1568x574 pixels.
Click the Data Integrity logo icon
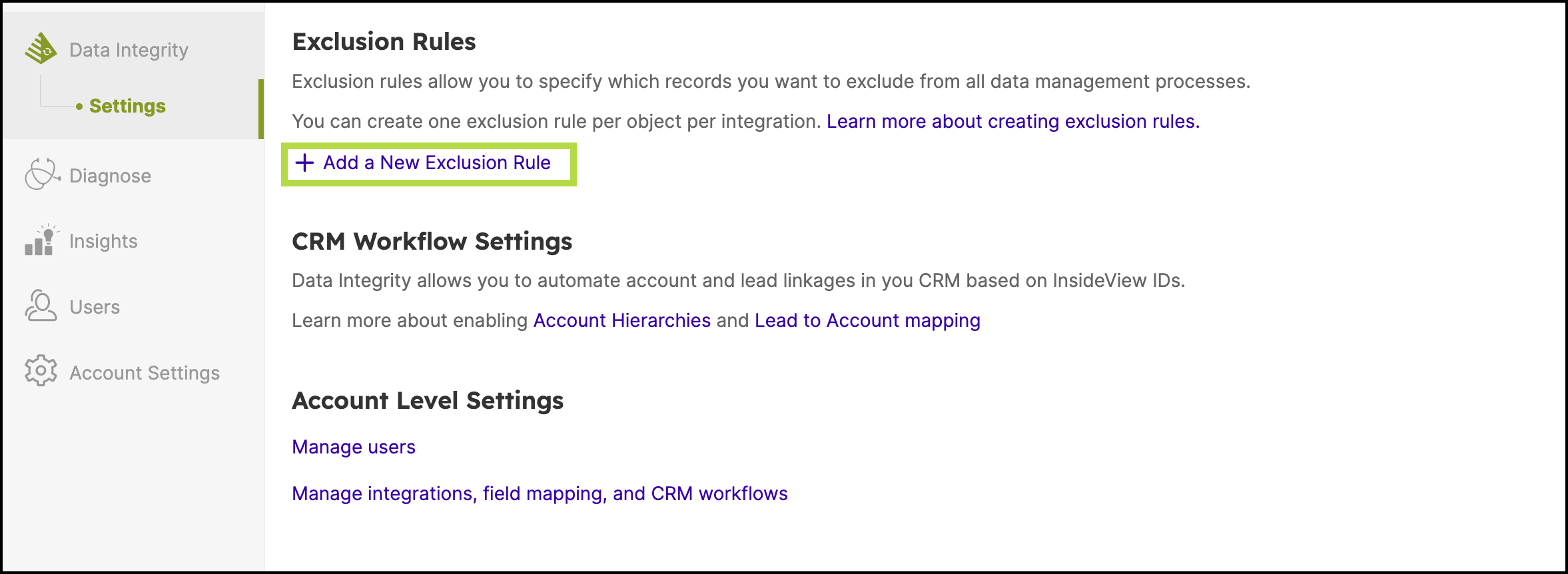[x=41, y=49]
